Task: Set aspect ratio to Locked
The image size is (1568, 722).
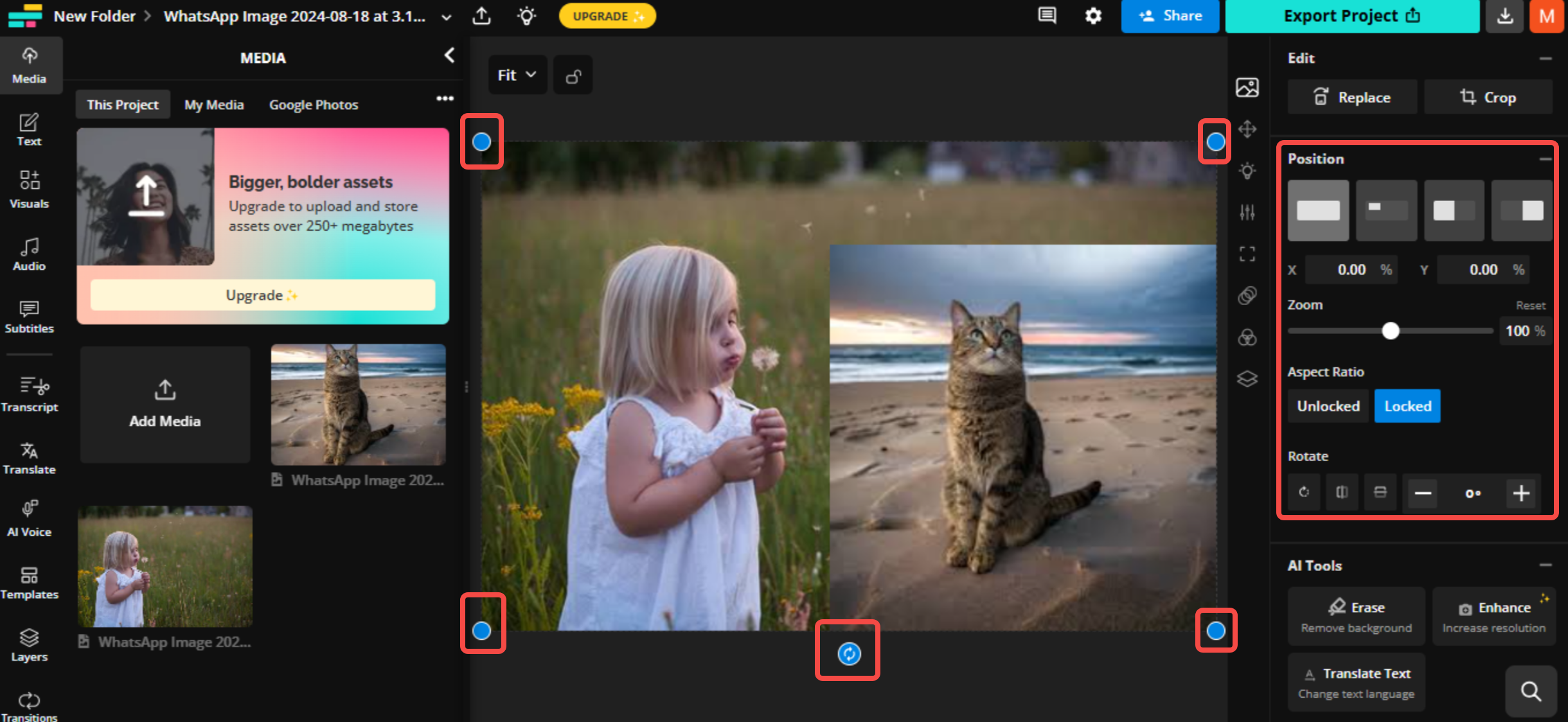Action: pos(1407,406)
